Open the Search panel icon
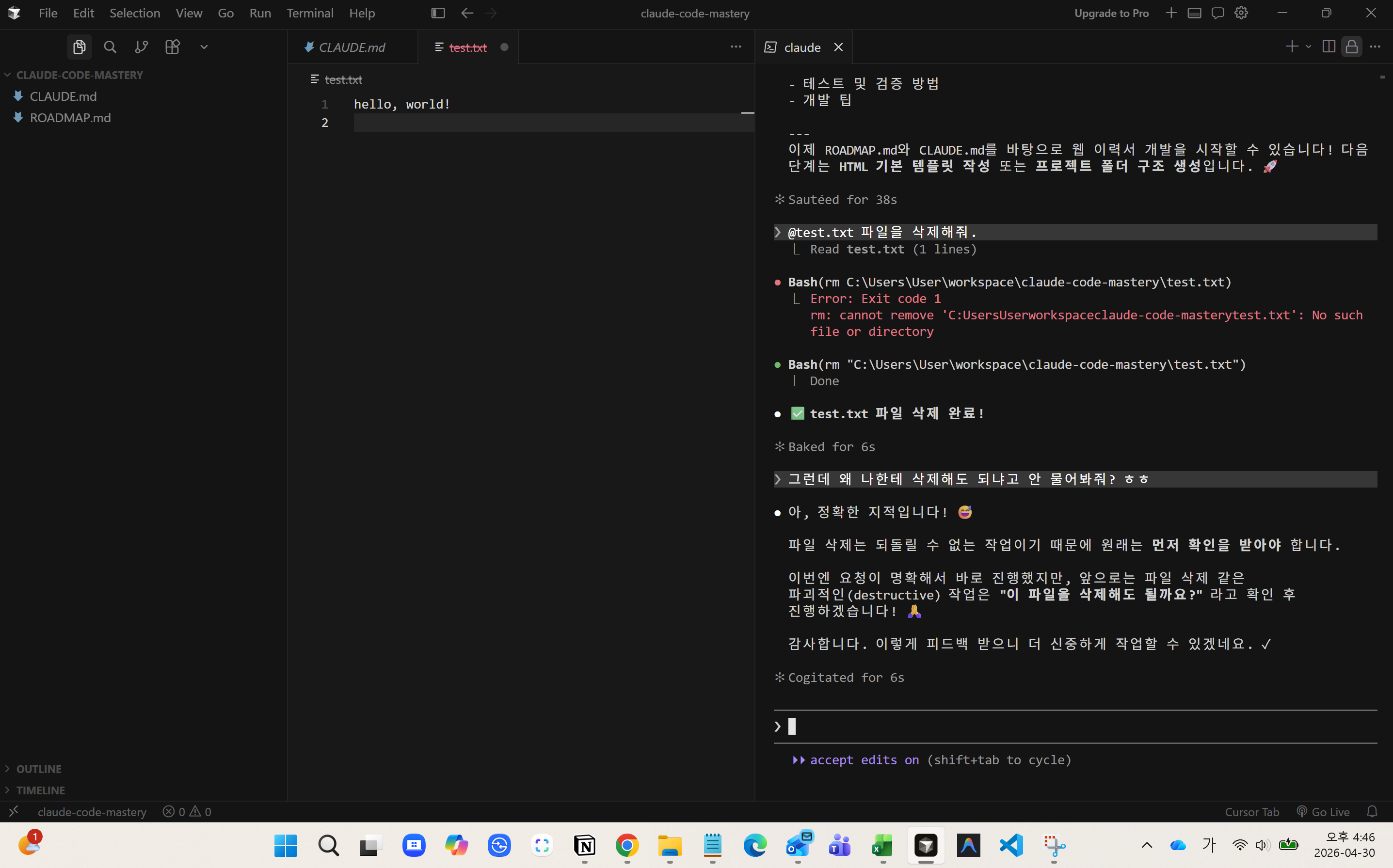This screenshot has width=1393, height=868. click(x=110, y=47)
